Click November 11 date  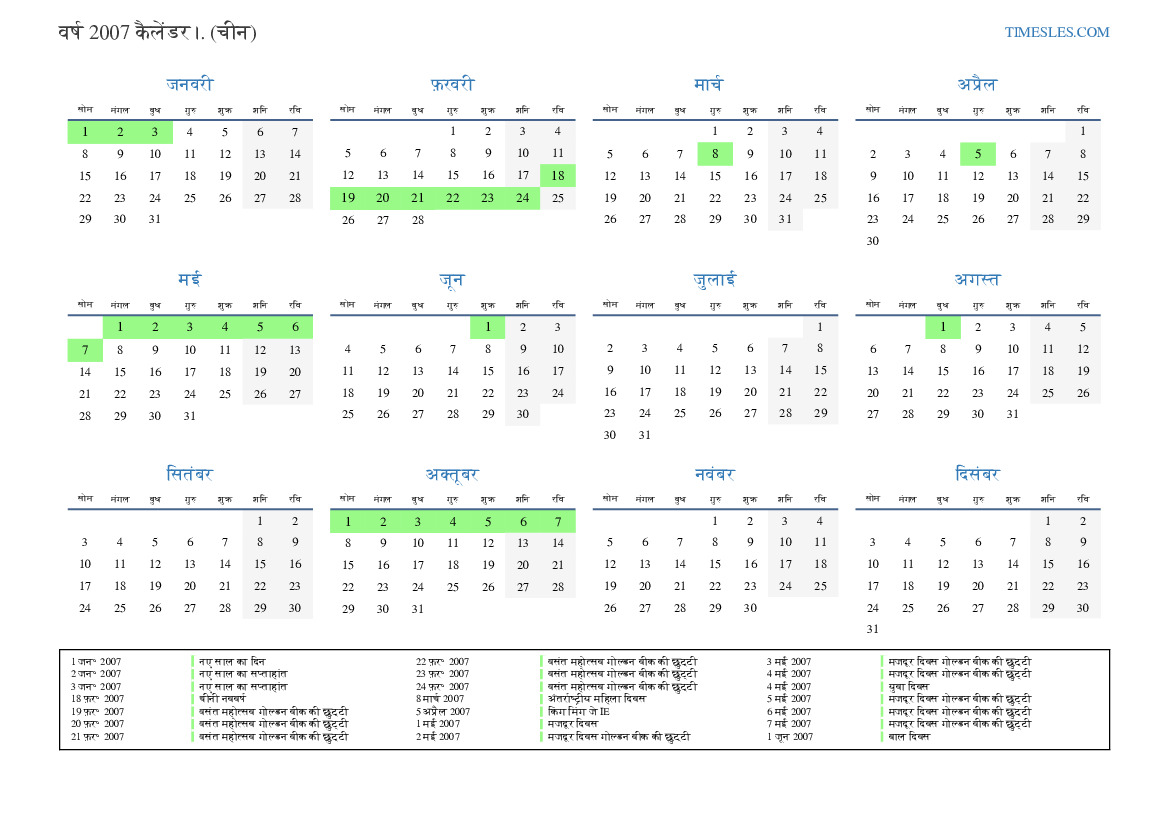pos(820,542)
